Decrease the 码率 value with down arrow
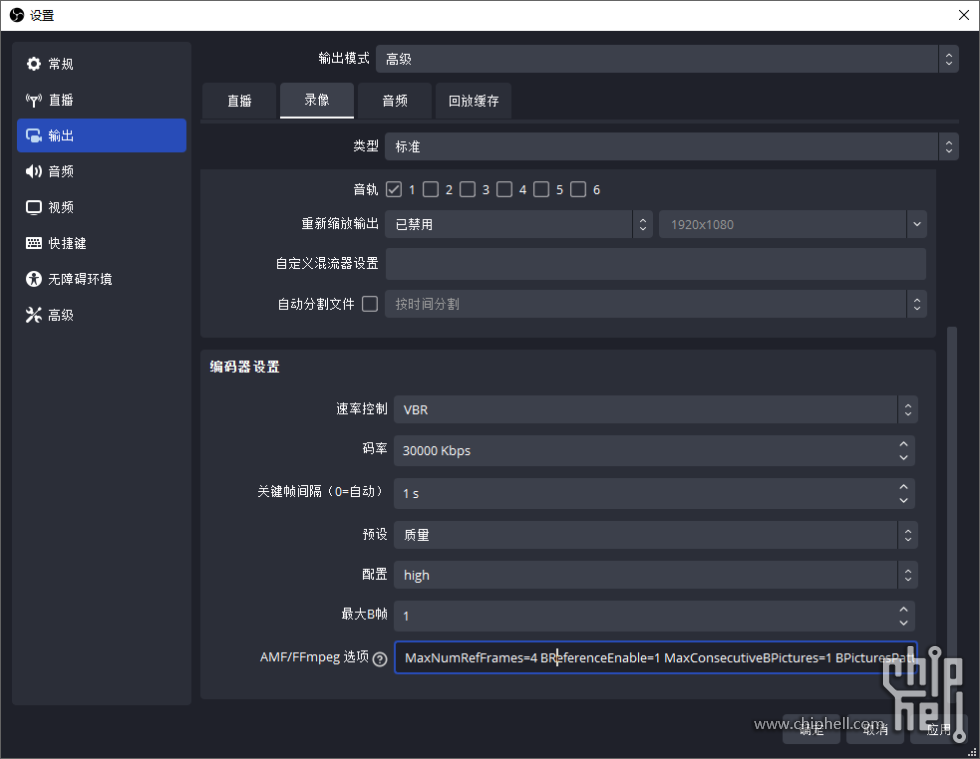This screenshot has height=759, width=980. pos(904,458)
